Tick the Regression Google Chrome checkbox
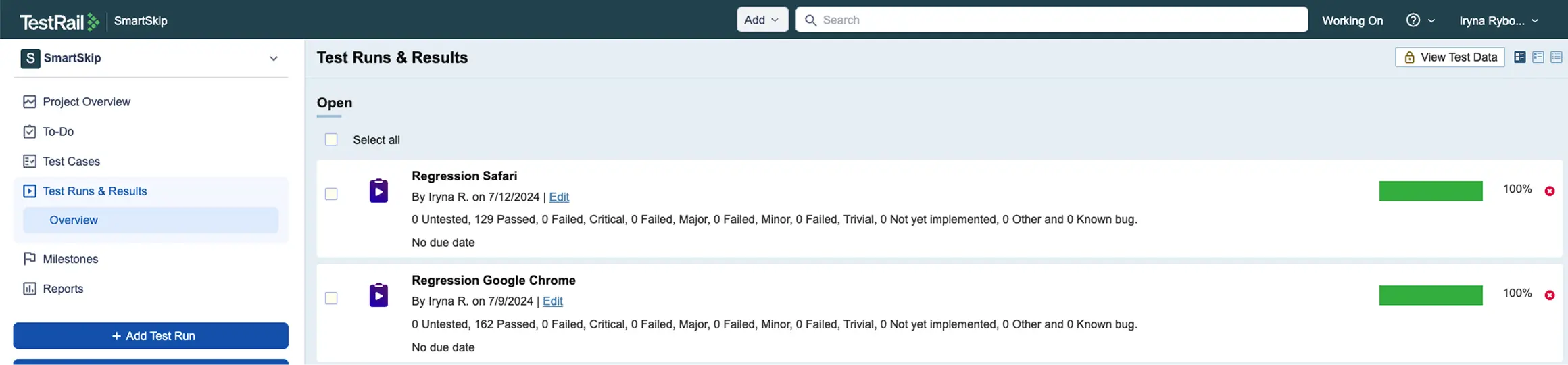This screenshot has height=365, width=1568. (x=331, y=298)
